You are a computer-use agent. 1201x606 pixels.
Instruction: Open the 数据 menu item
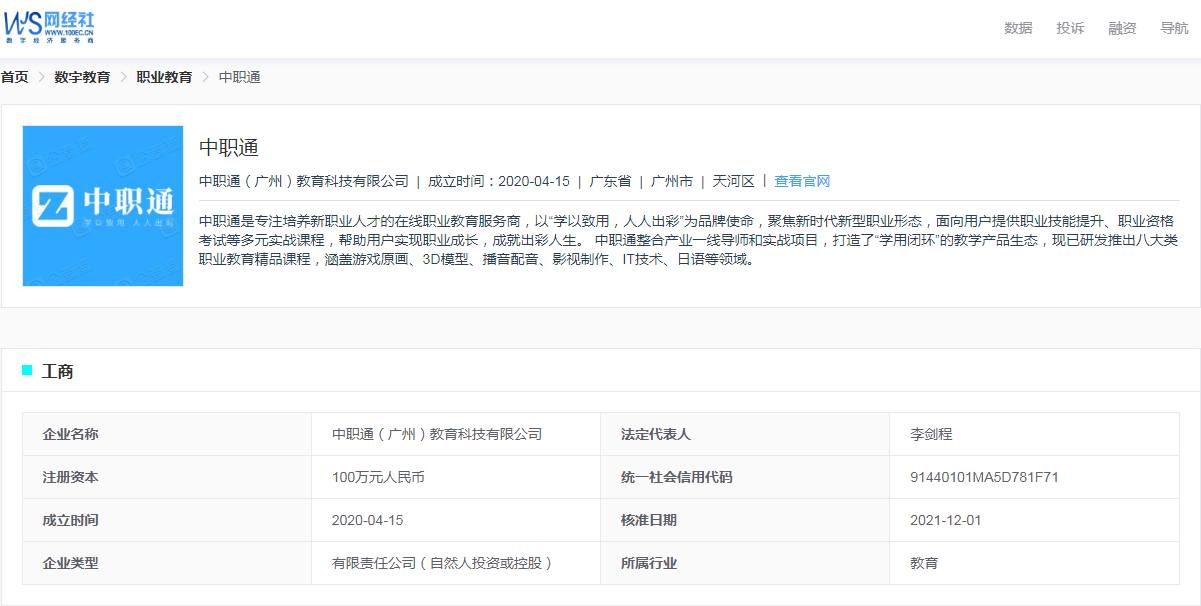coord(1018,28)
